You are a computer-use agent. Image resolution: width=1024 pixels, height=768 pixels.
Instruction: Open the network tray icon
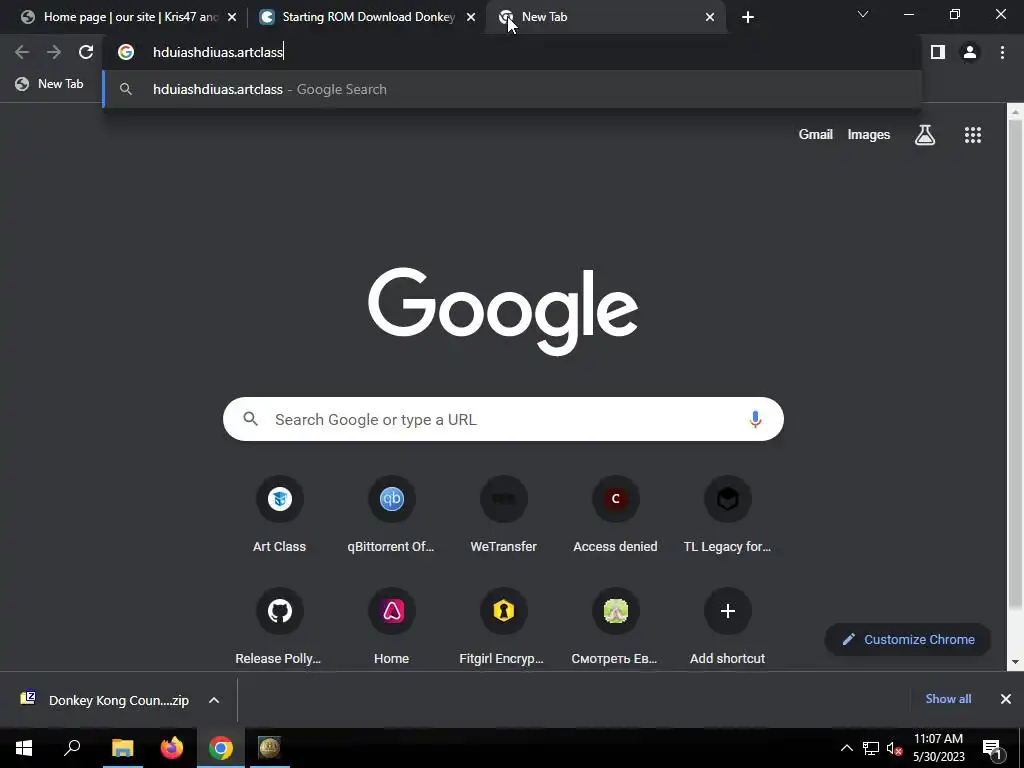pyautogui.click(x=871, y=748)
